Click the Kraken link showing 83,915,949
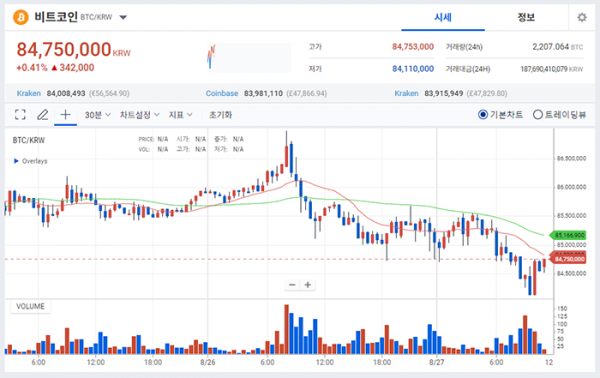Screen dimensions: 600x378 [406, 93]
